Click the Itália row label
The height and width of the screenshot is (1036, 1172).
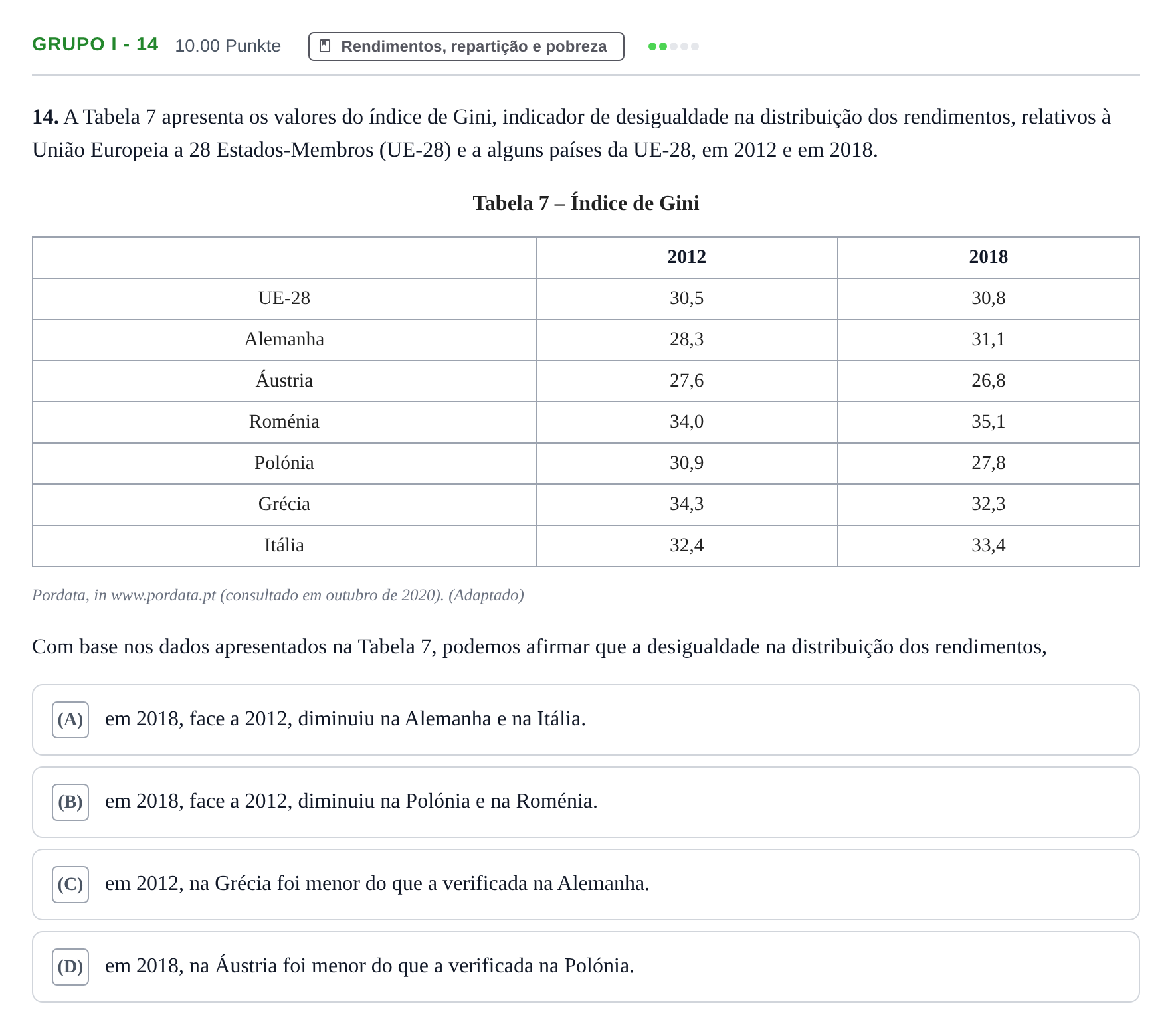pyautogui.click(x=284, y=545)
